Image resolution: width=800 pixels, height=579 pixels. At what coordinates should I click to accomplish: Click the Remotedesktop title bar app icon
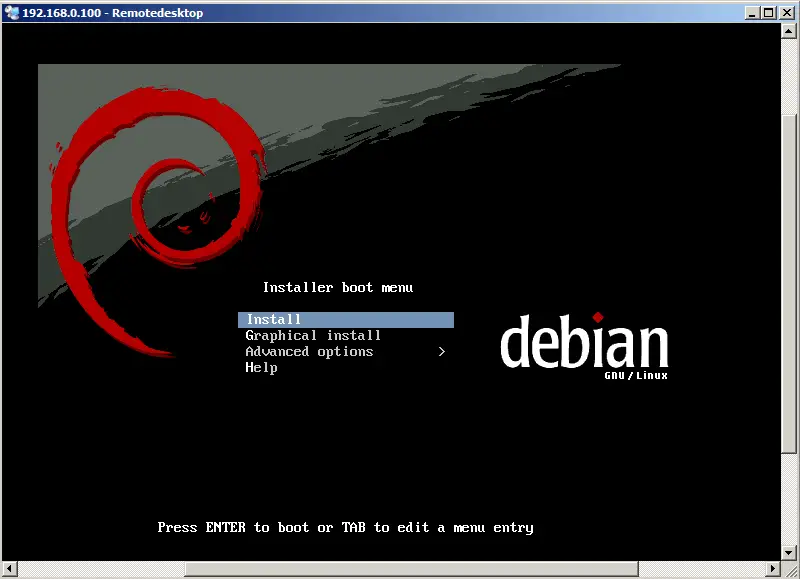point(11,12)
